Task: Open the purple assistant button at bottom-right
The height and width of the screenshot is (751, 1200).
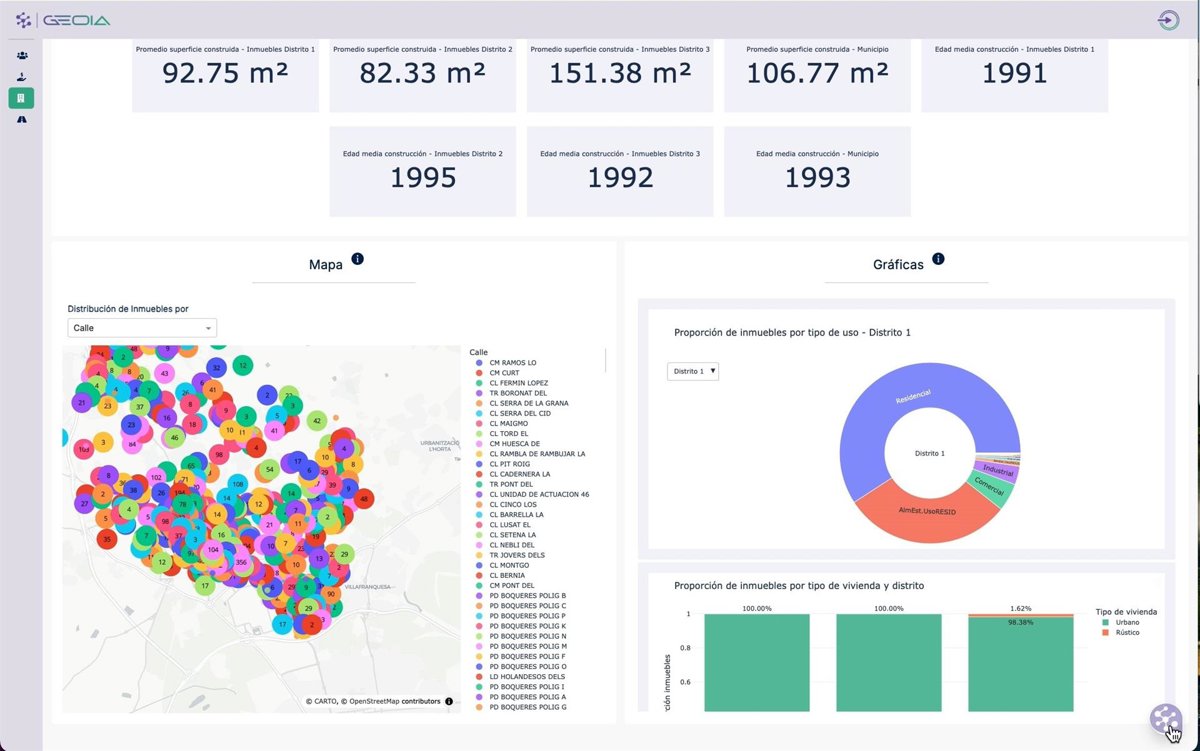Action: (x=1164, y=718)
